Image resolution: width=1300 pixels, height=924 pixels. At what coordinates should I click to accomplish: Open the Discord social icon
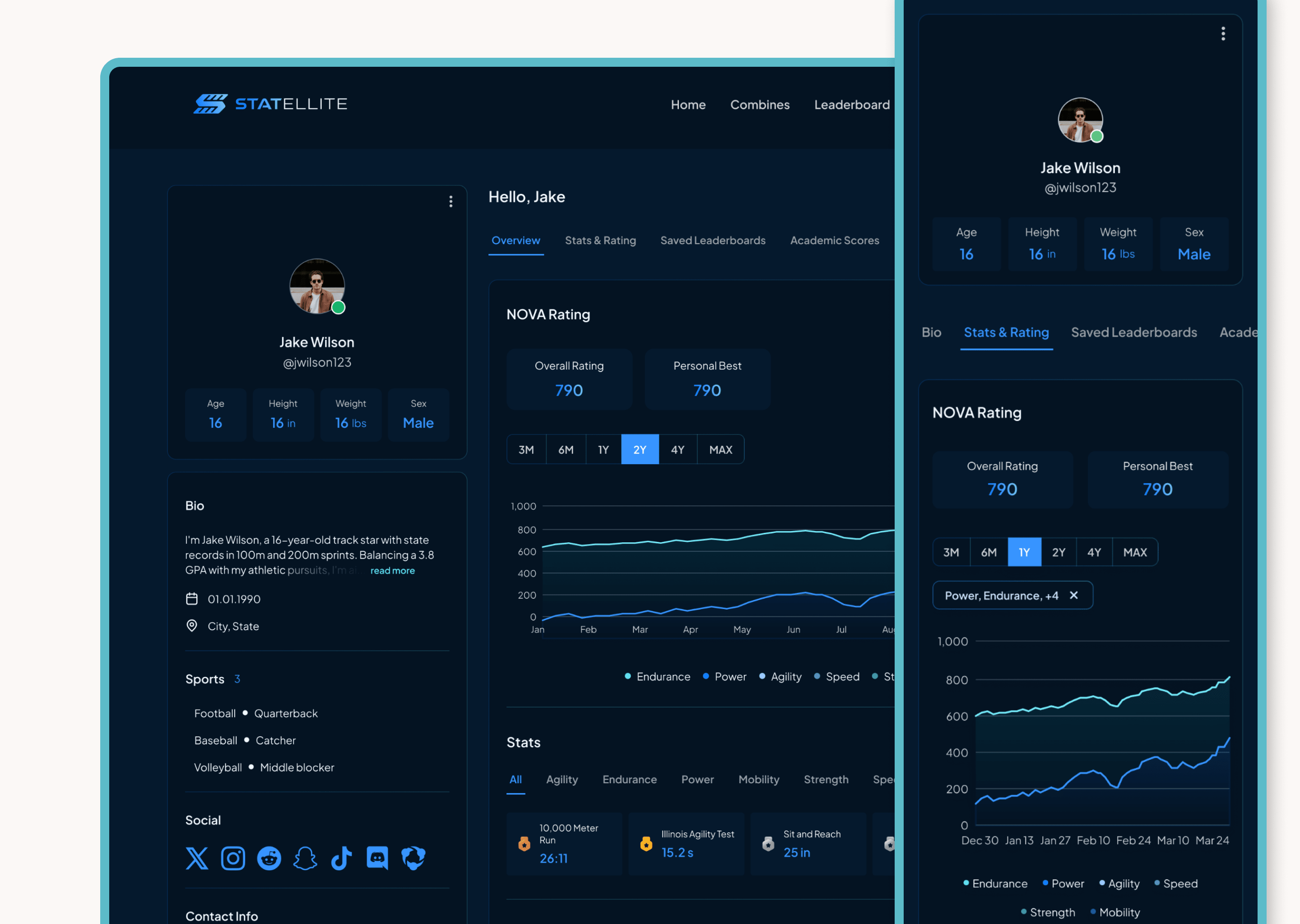[x=377, y=858]
